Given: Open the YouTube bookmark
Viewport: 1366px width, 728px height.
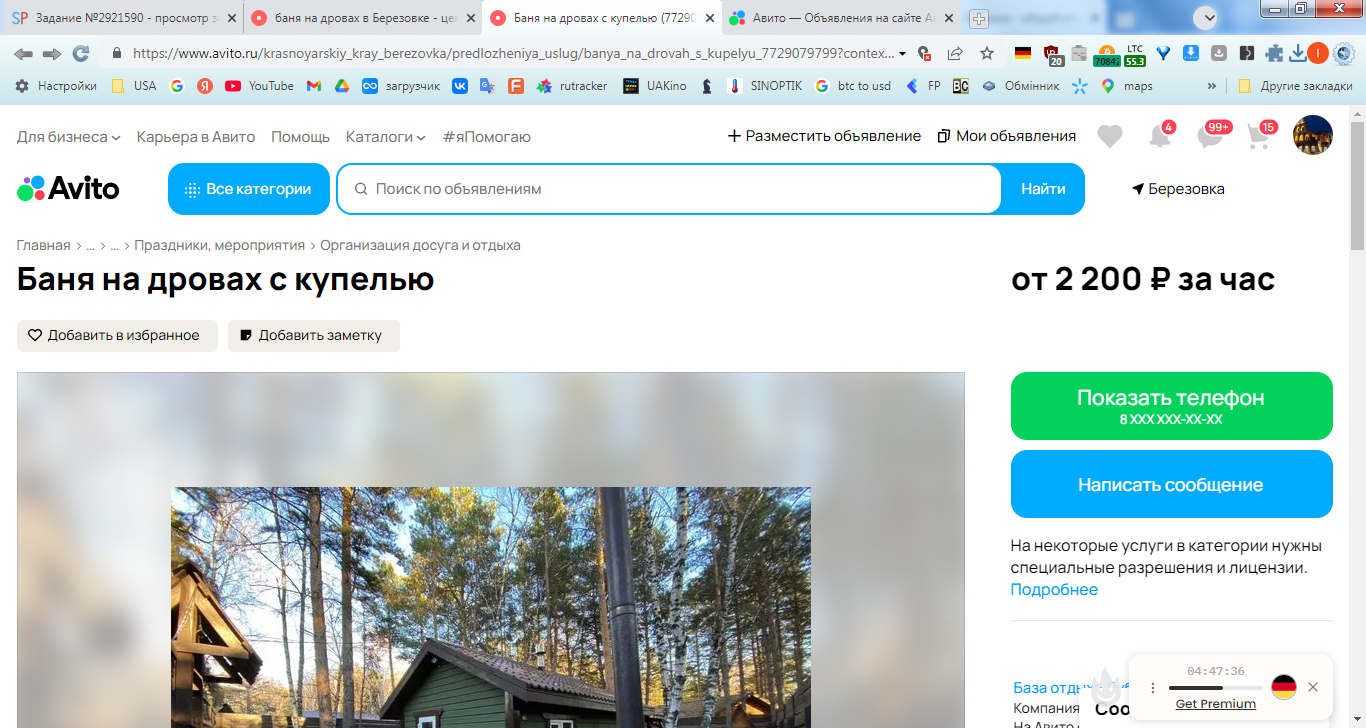Looking at the screenshot, I should click(x=259, y=86).
